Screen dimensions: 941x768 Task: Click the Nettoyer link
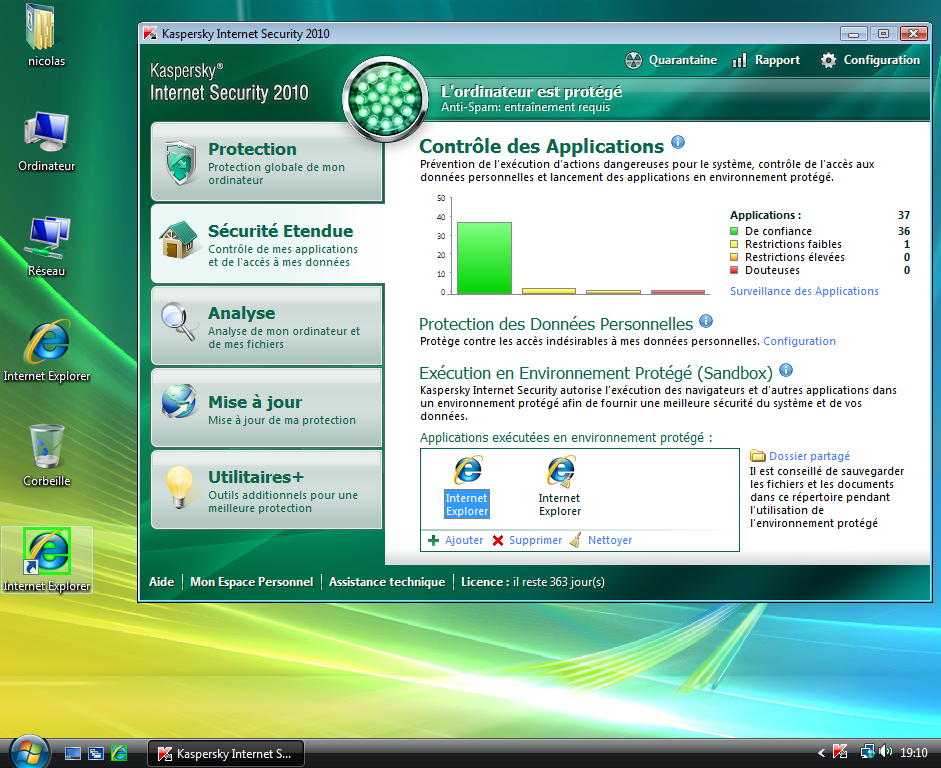tap(610, 540)
